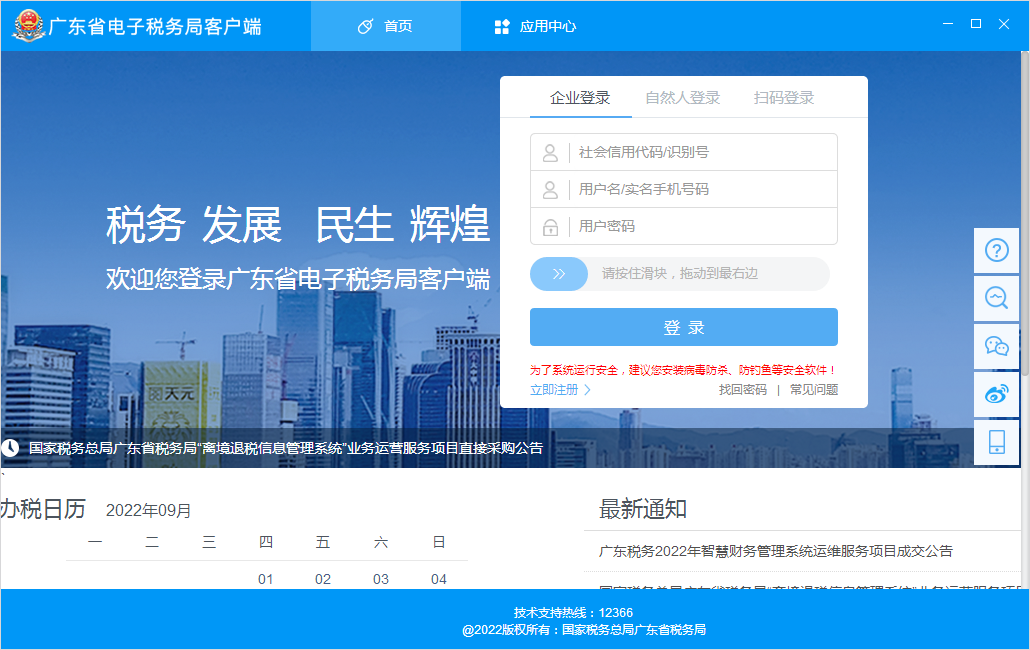Select calendar date 04
The height and width of the screenshot is (650, 1030).
439,579
